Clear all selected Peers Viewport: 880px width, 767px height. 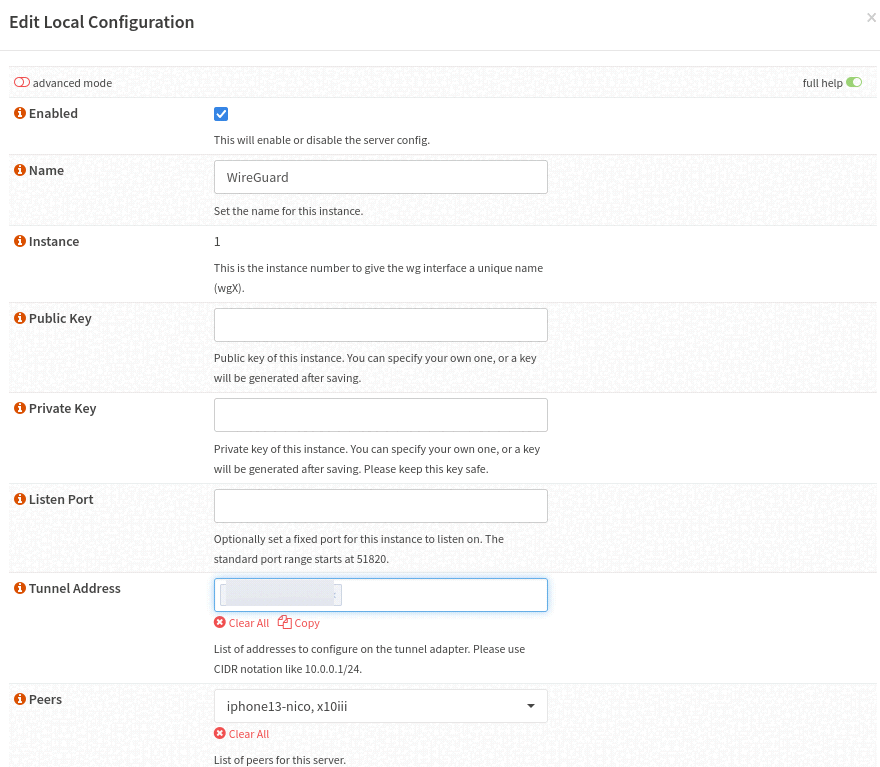(242, 734)
